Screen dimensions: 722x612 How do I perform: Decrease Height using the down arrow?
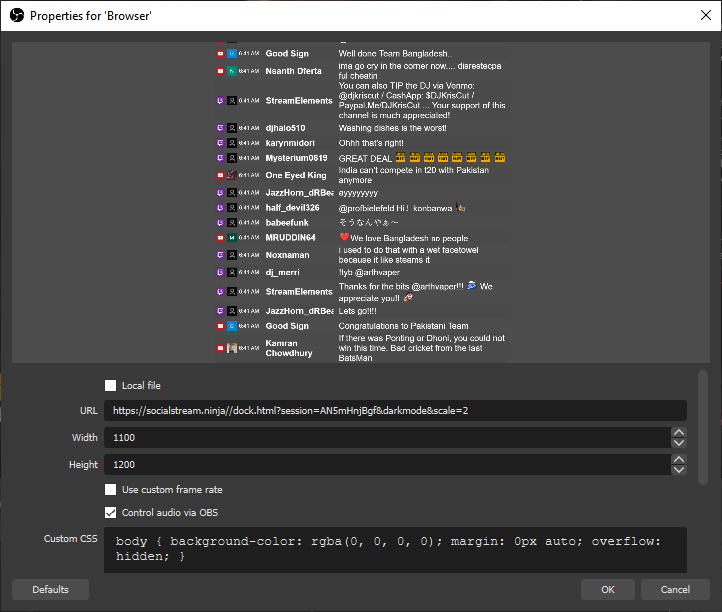pyautogui.click(x=679, y=469)
